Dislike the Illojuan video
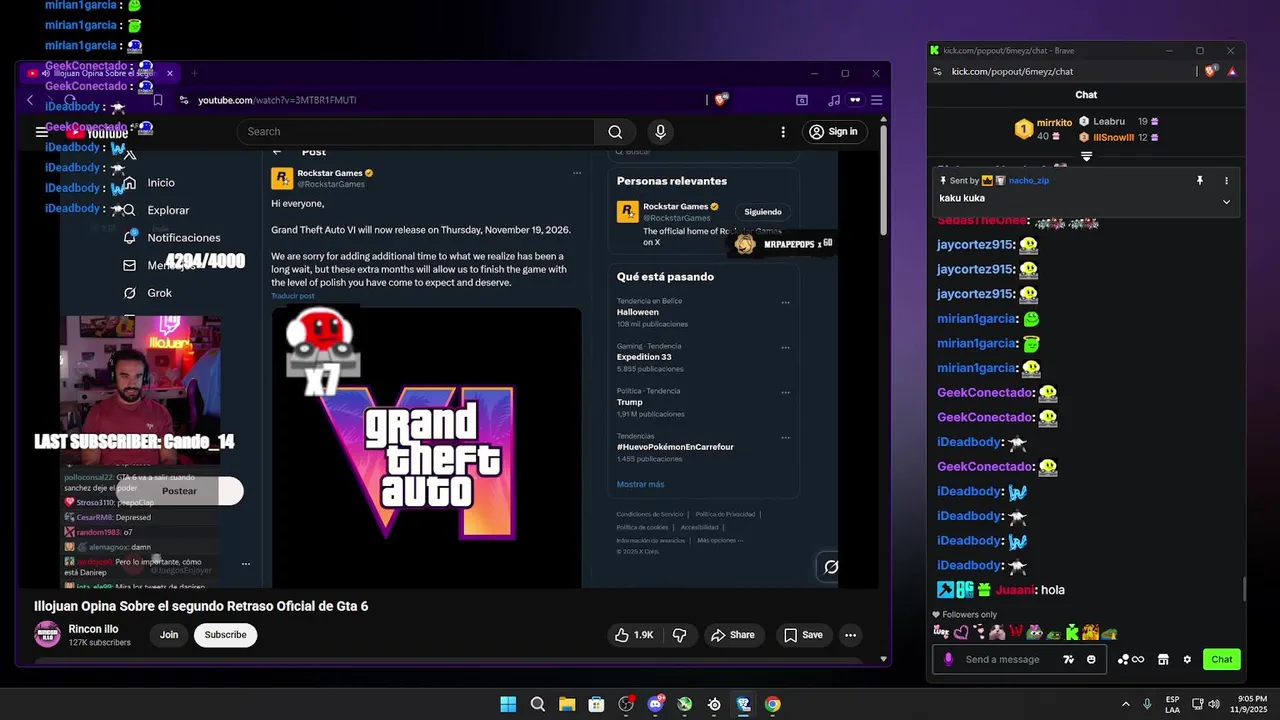 (679, 635)
